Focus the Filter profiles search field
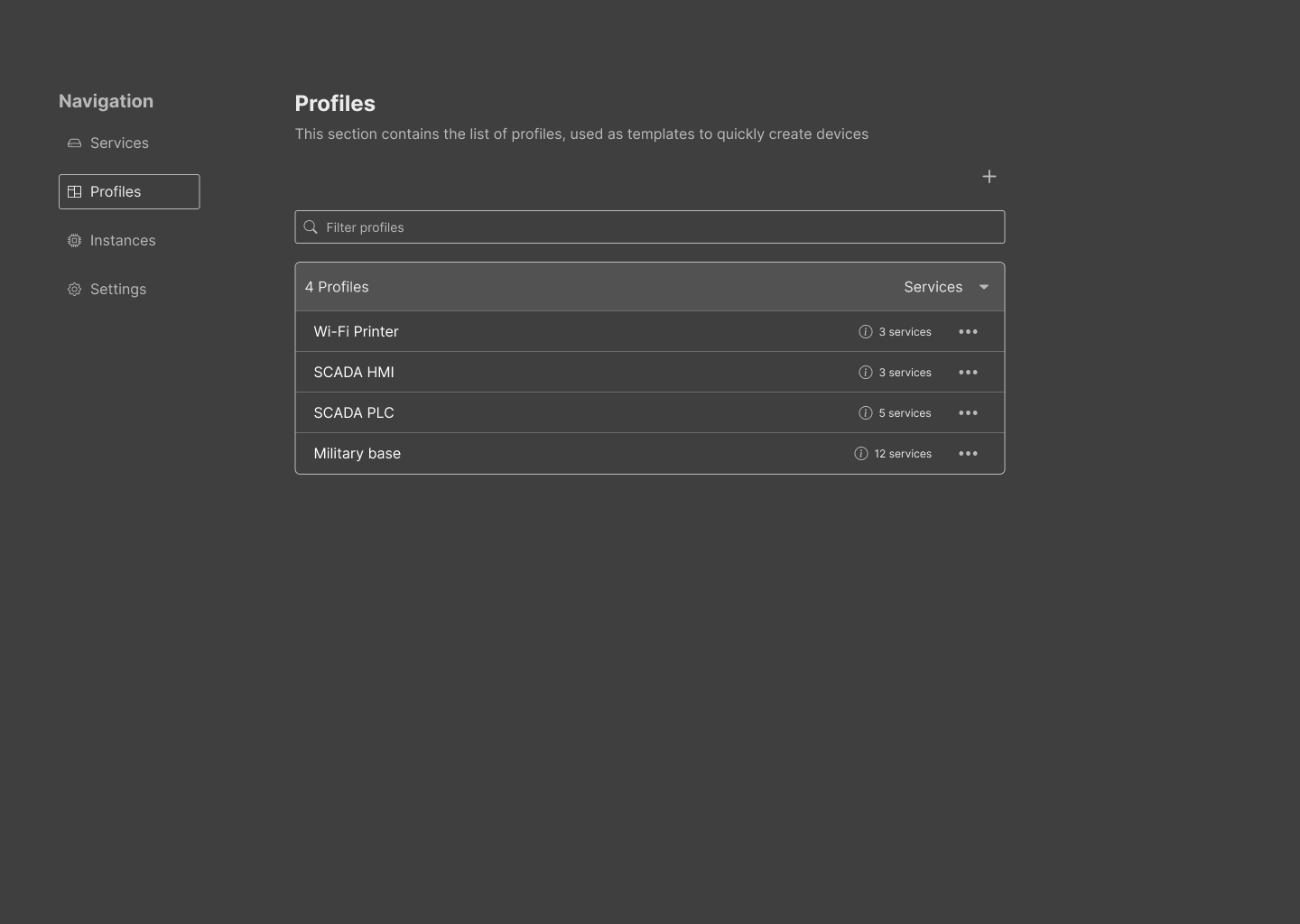The image size is (1300, 924). [x=659, y=227]
